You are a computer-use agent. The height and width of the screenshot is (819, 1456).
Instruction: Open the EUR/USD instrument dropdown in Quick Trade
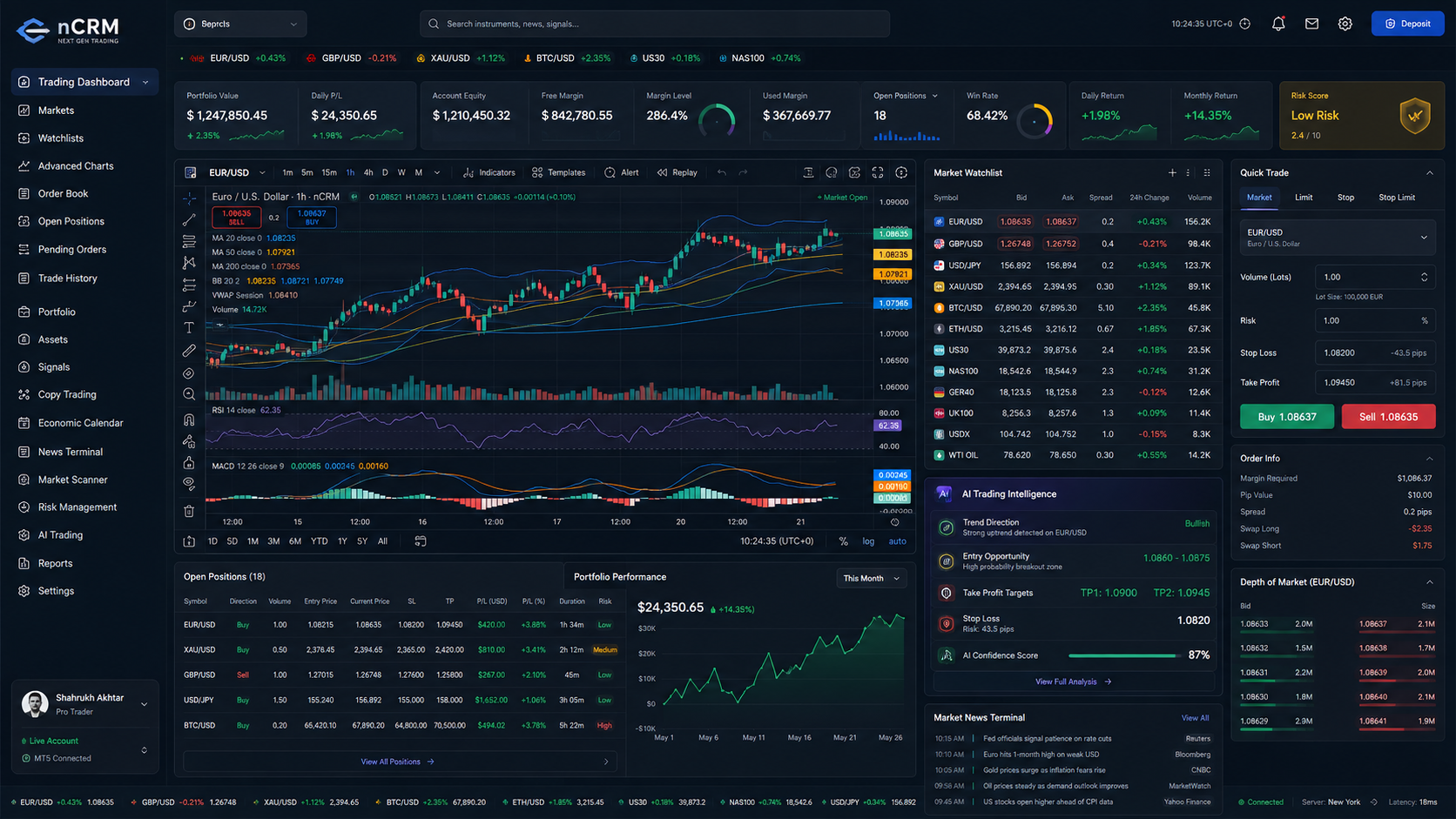(1338, 238)
